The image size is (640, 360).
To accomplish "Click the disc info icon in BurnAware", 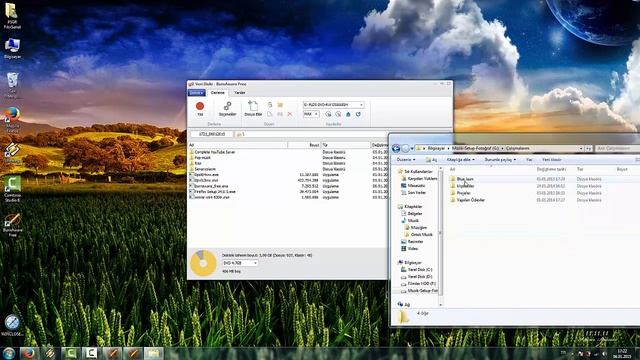I will coord(328,114).
